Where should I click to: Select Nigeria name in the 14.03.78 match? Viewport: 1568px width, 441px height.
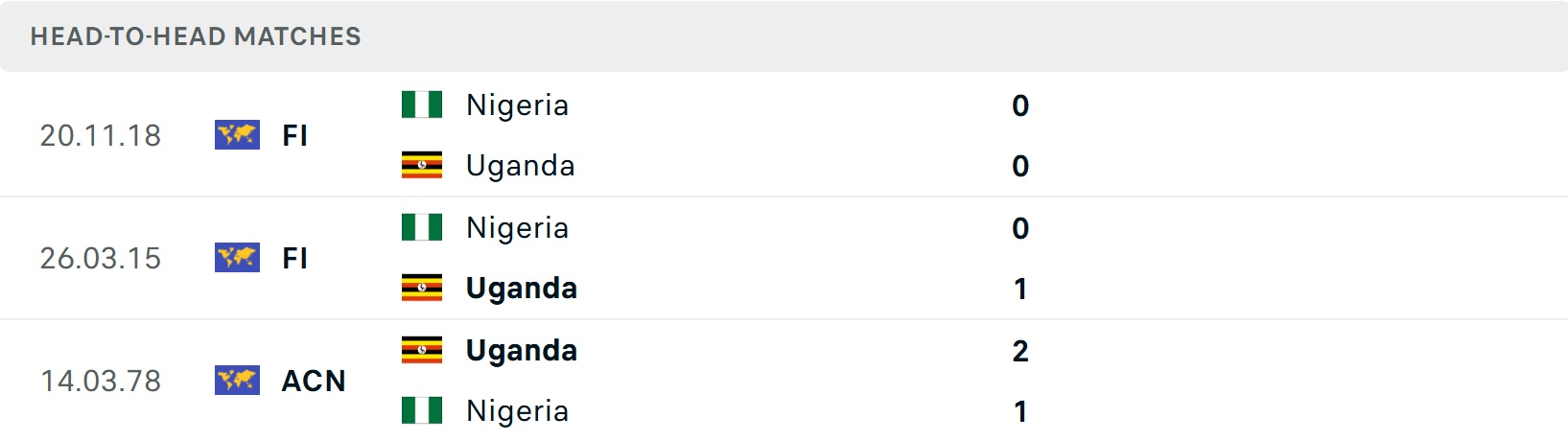tap(517, 411)
